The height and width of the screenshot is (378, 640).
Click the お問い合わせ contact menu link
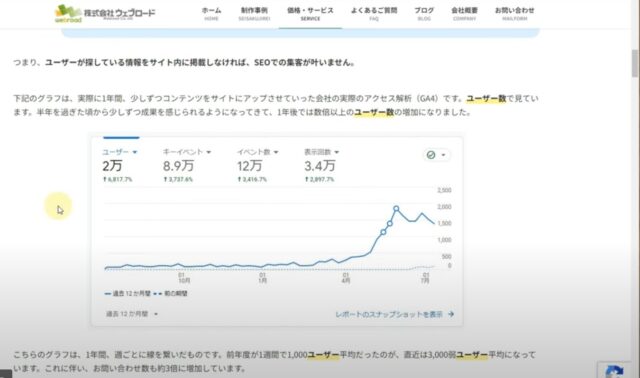(514, 13)
